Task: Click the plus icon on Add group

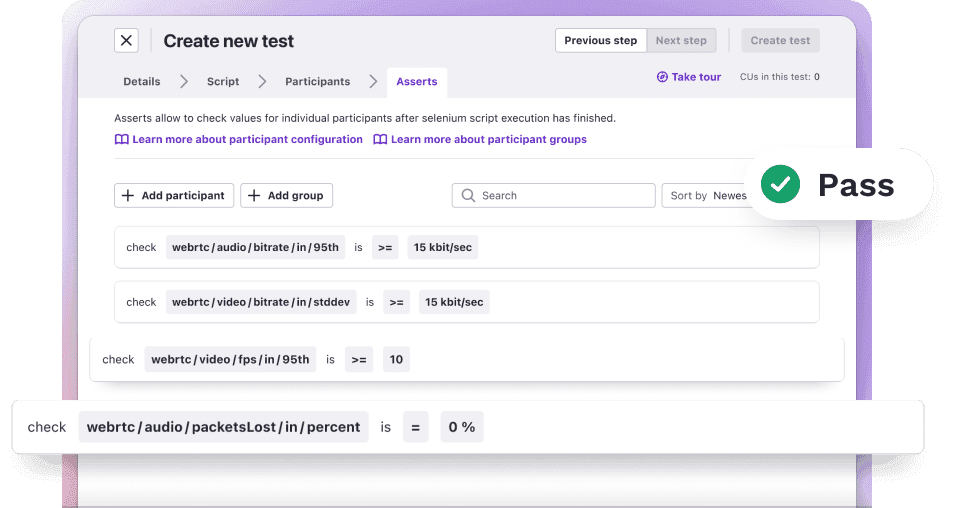Action: pos(254,196)
